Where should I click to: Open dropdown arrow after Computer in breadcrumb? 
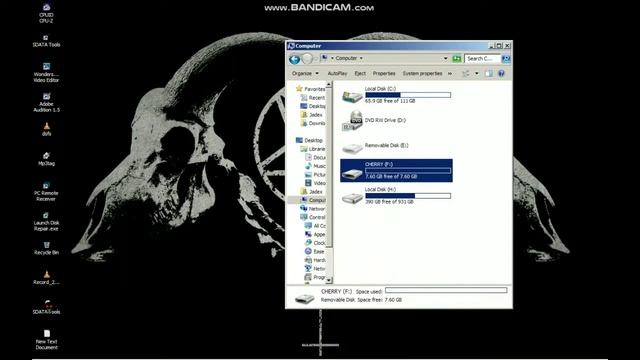(361, 58)
